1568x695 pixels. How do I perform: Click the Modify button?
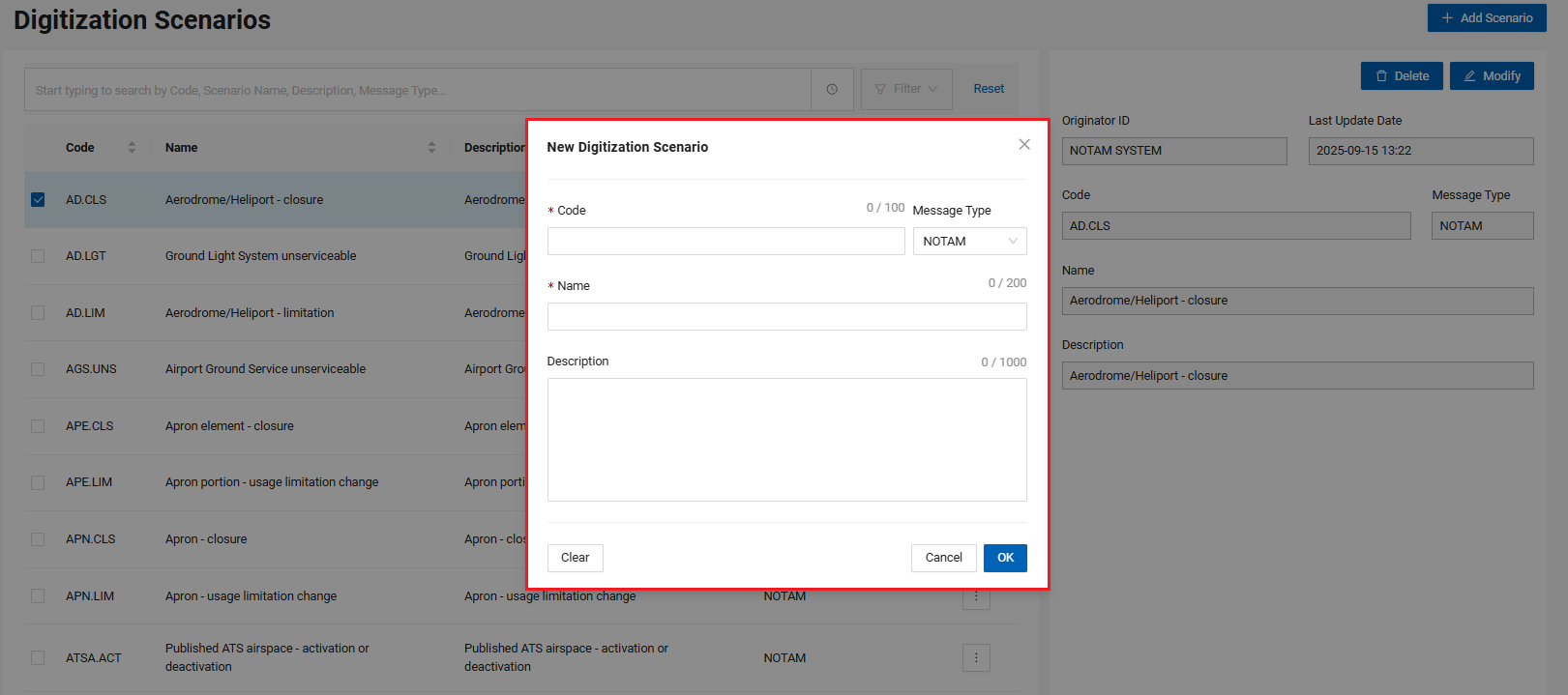(x=1492, y=76)
